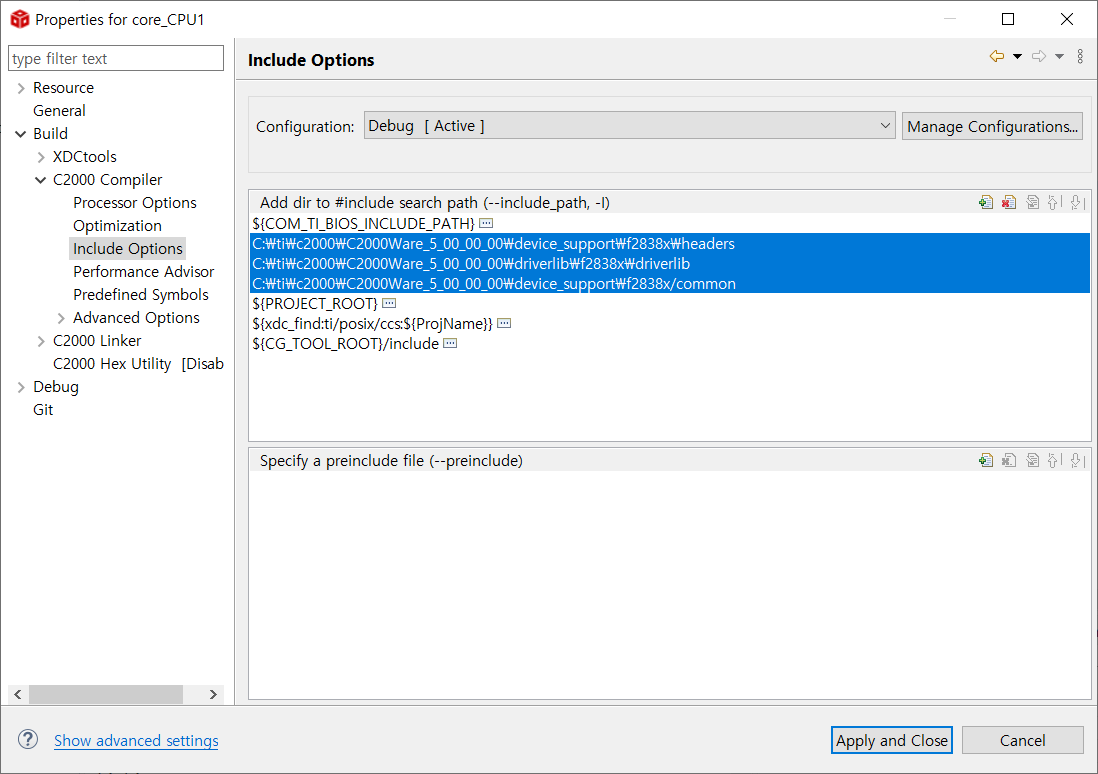
Task: Select C2000 Linker in the tree
Action: coord(97,341)
